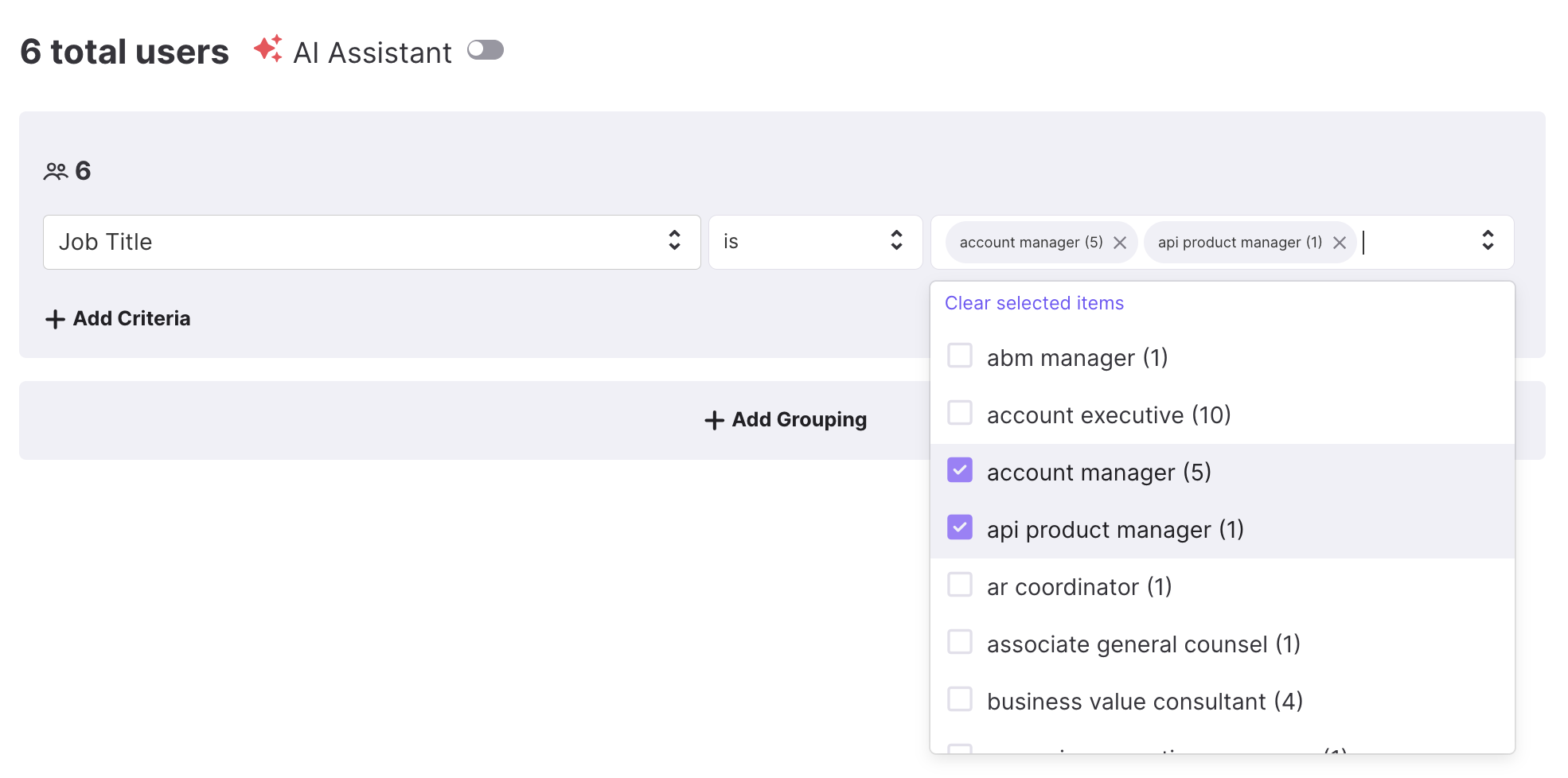
Task: Check the abm manager (1) checkbox
Action: click(960, 356)
